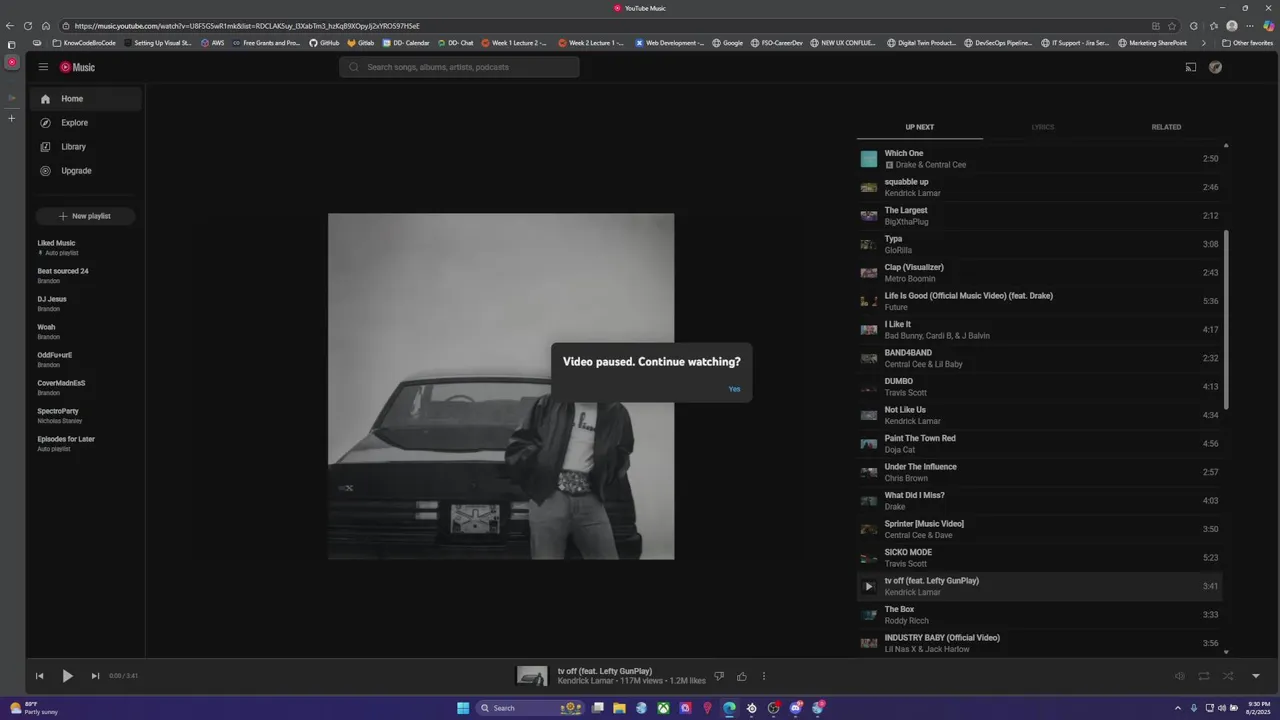Select INDUSTRY BABY in queue
This screenshot has height=720, width=1280.
1040,643
